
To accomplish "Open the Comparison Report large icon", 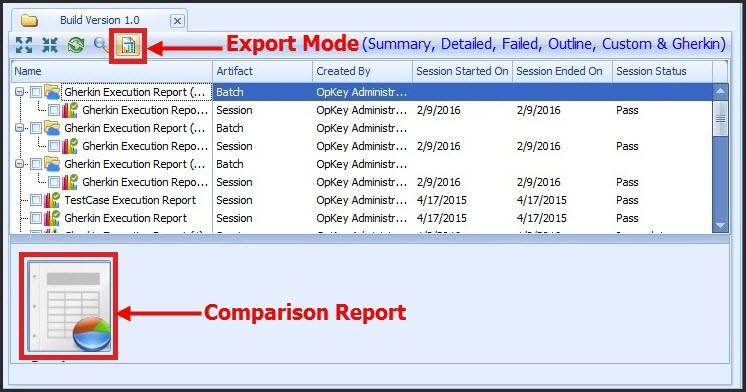I will pos(69,306).
